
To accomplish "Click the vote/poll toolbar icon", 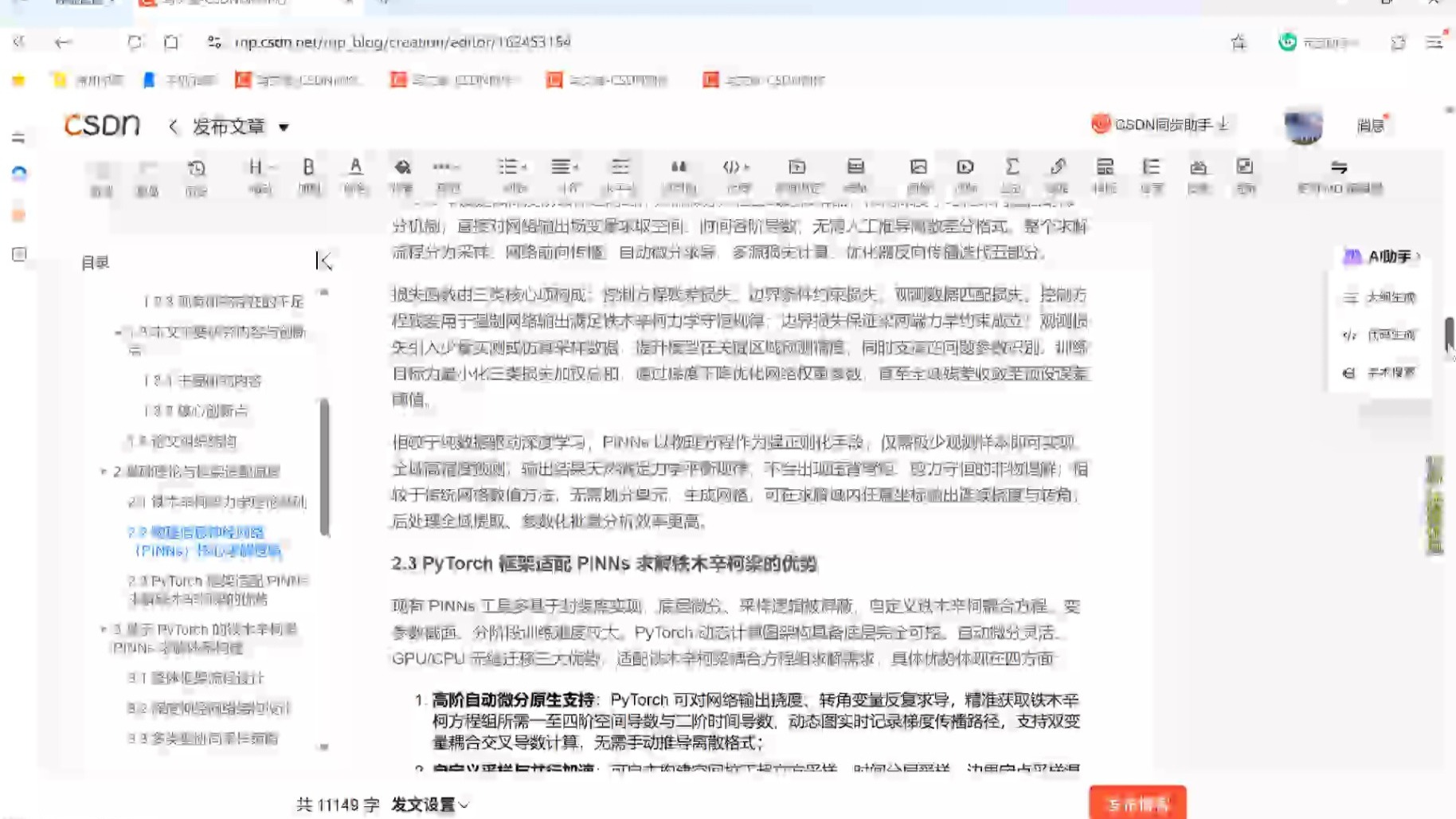I will 1199,176.
